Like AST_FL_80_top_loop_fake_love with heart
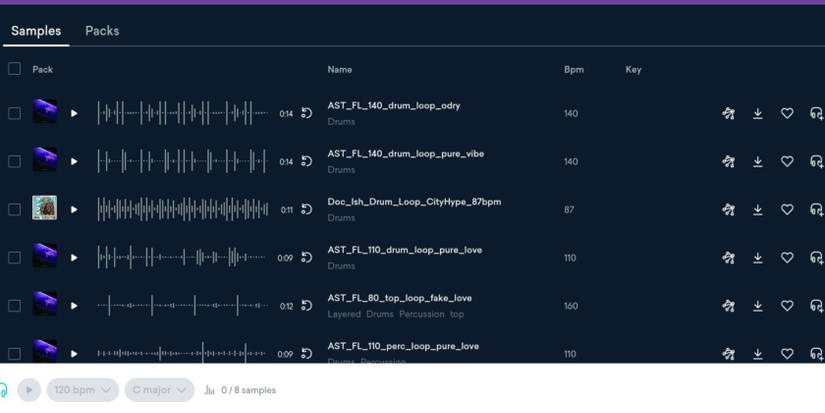The image size is (825, 413). click(x=787, y=306)
